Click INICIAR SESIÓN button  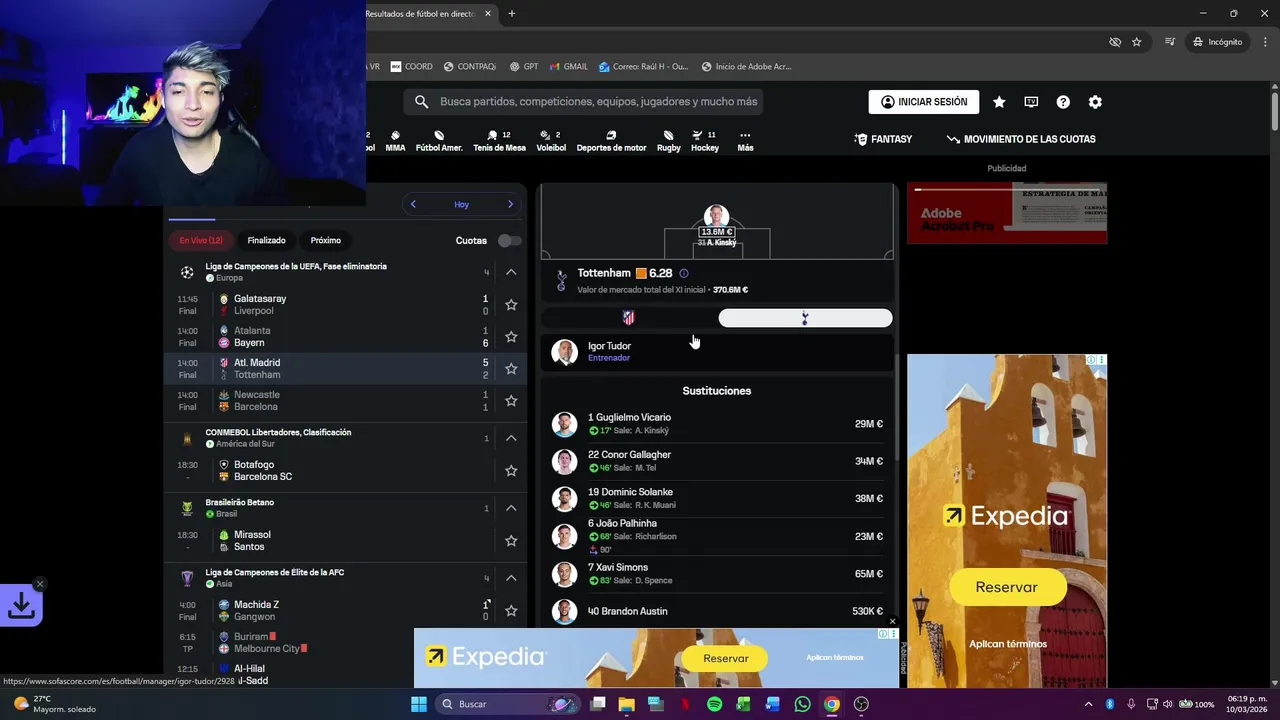pyautogui.click(x=924, y=102)
